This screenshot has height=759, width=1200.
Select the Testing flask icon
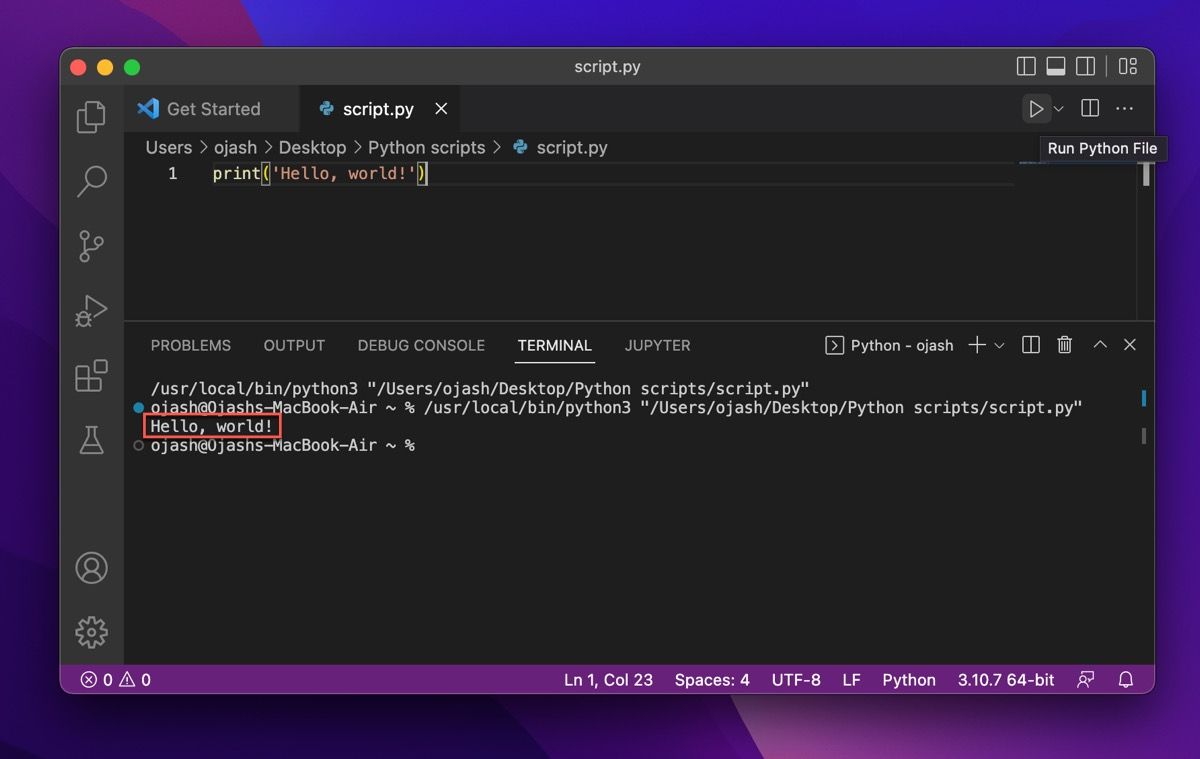pyautogui.click(x=91, y=440)
